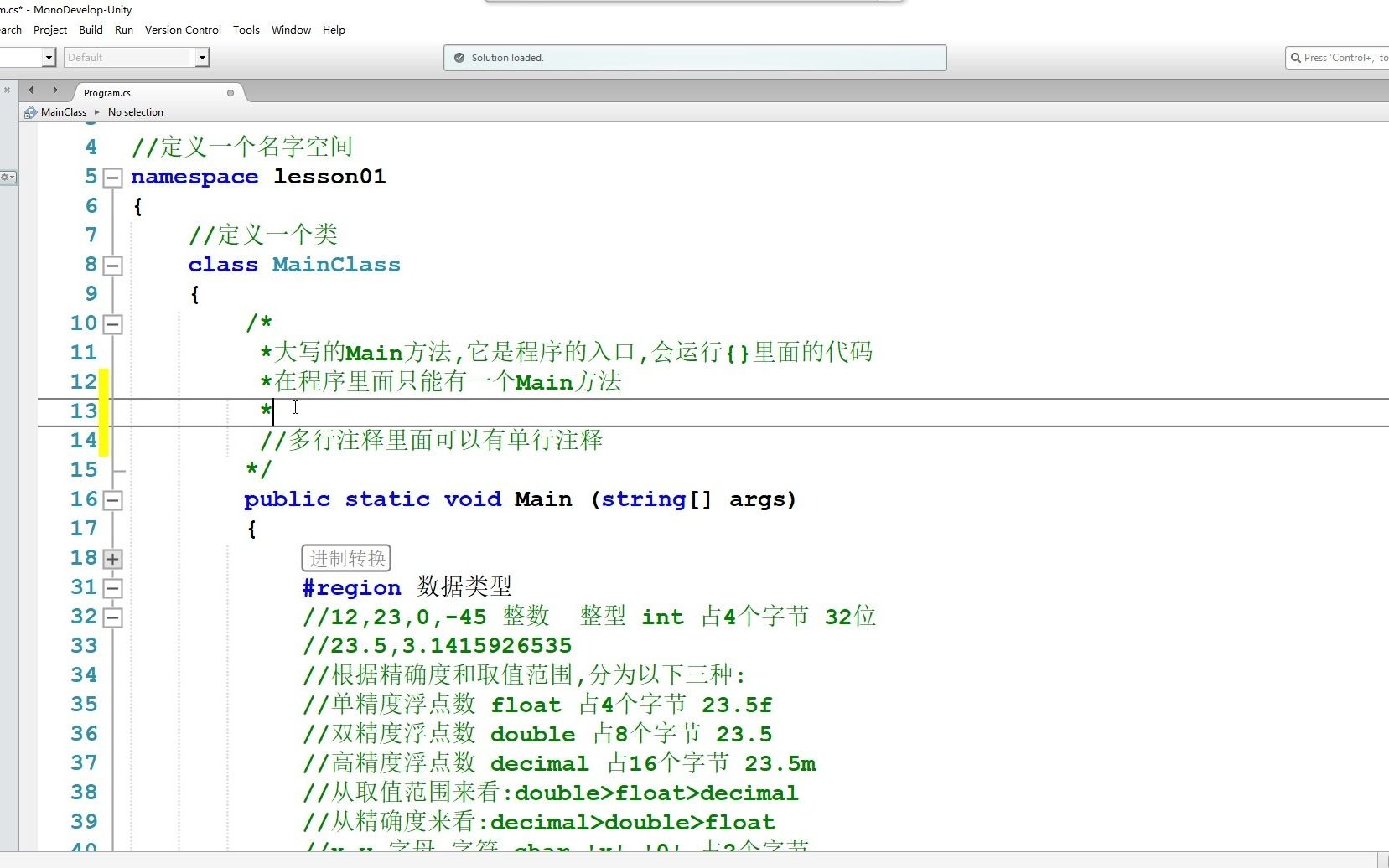Click comment '*在程序里面只能有一个Main方法' on line 12
The image size is (1389, 868).
[440, 381]
